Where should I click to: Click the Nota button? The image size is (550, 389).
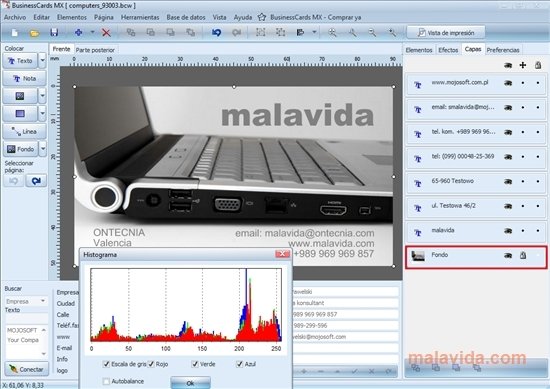25,78
